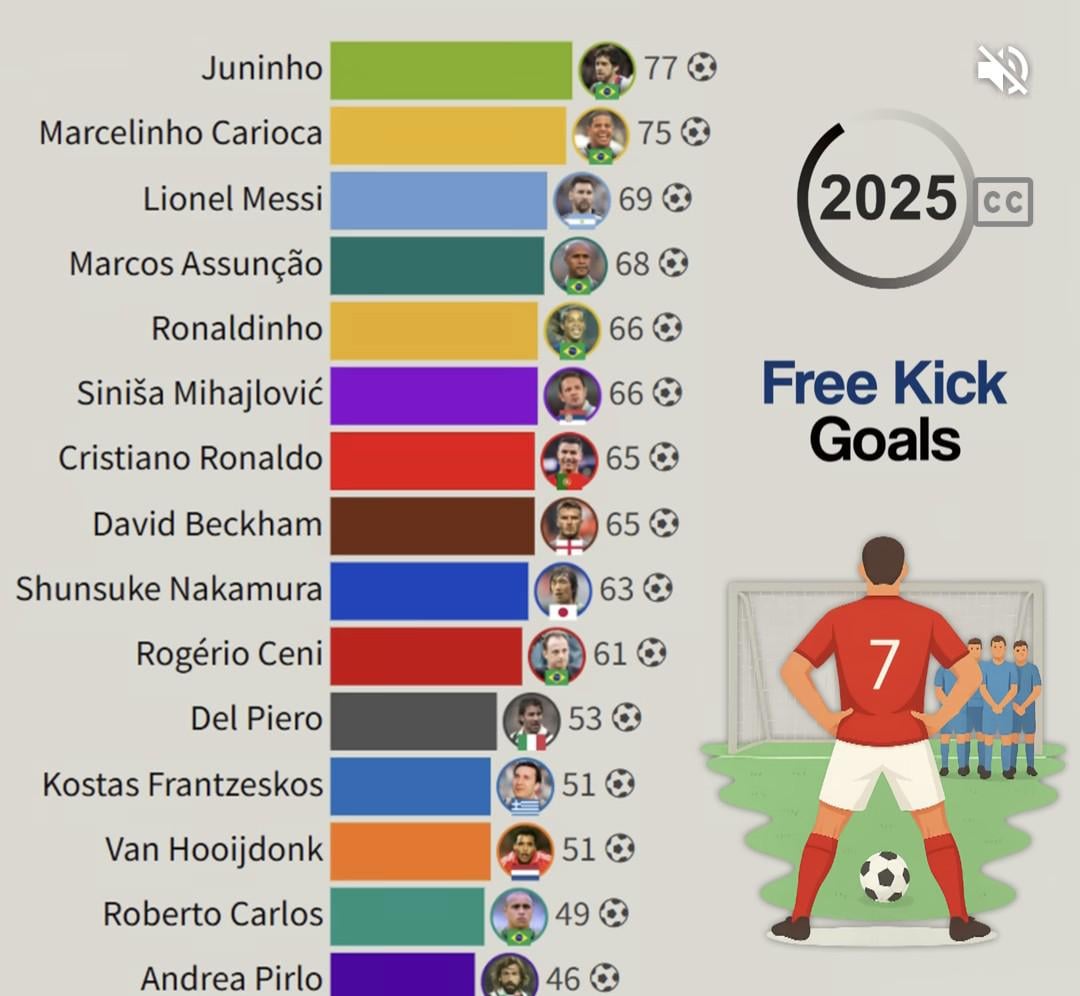Toggle closed captions with the CC button
Screen dimensions: 1080x996
pos(1003,201)
